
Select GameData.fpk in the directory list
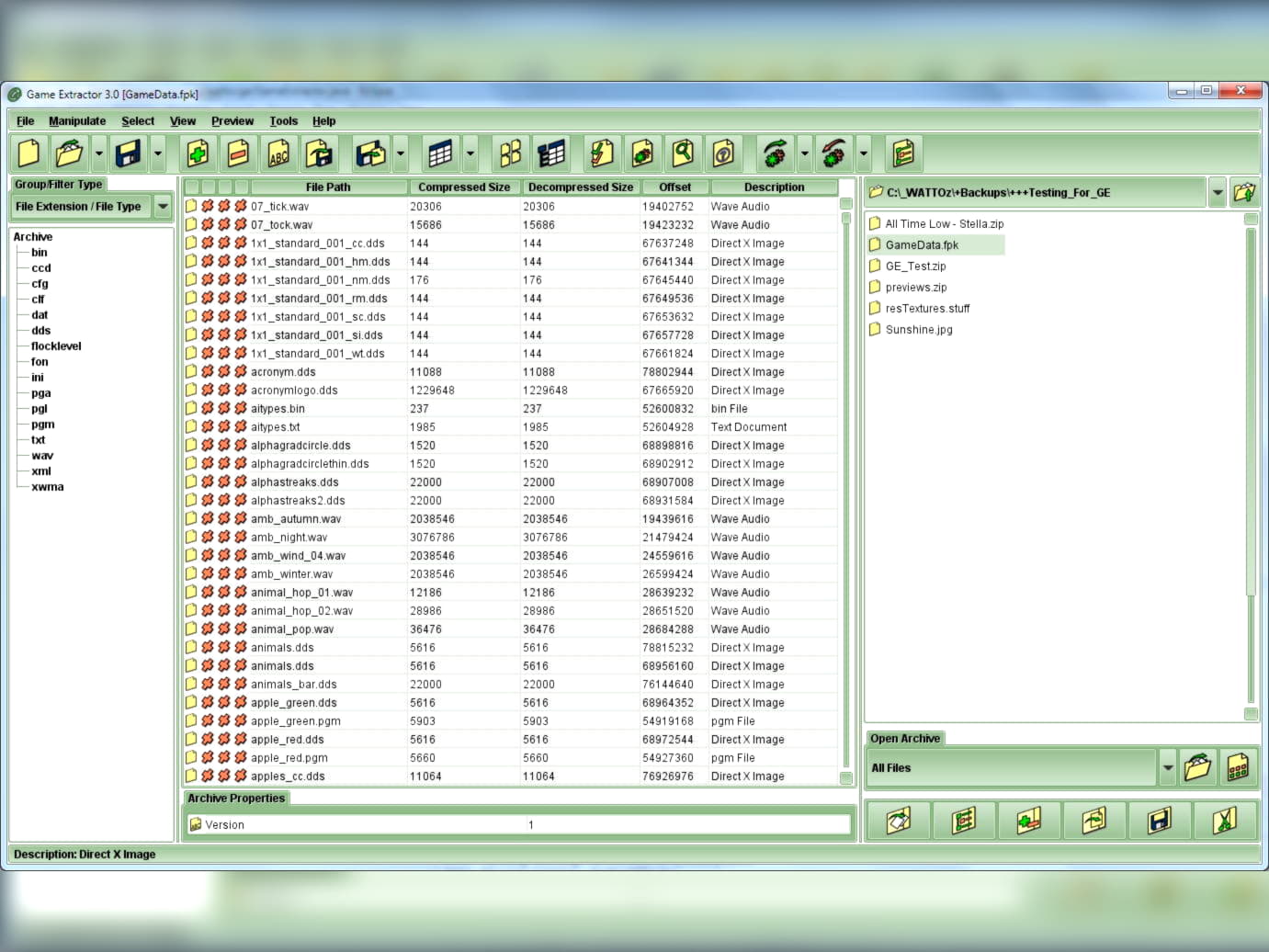tap(936, 245)
